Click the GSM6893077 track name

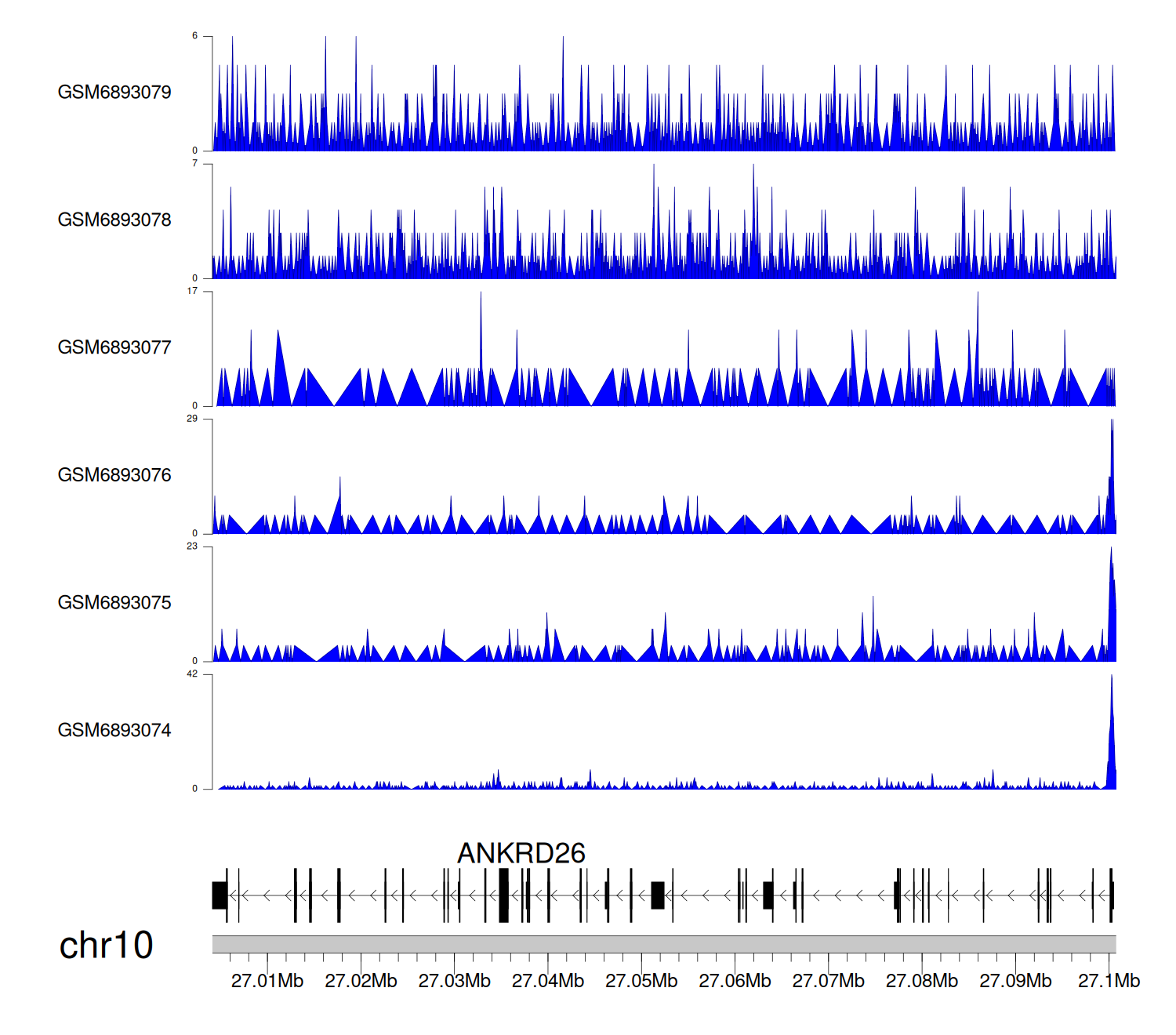[114, 348]
